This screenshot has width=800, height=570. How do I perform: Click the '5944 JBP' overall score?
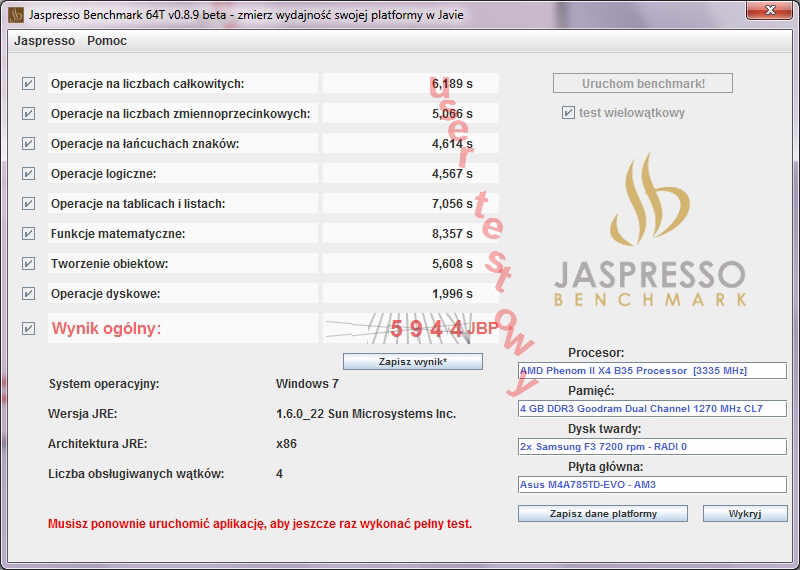(x=444, y=328)
